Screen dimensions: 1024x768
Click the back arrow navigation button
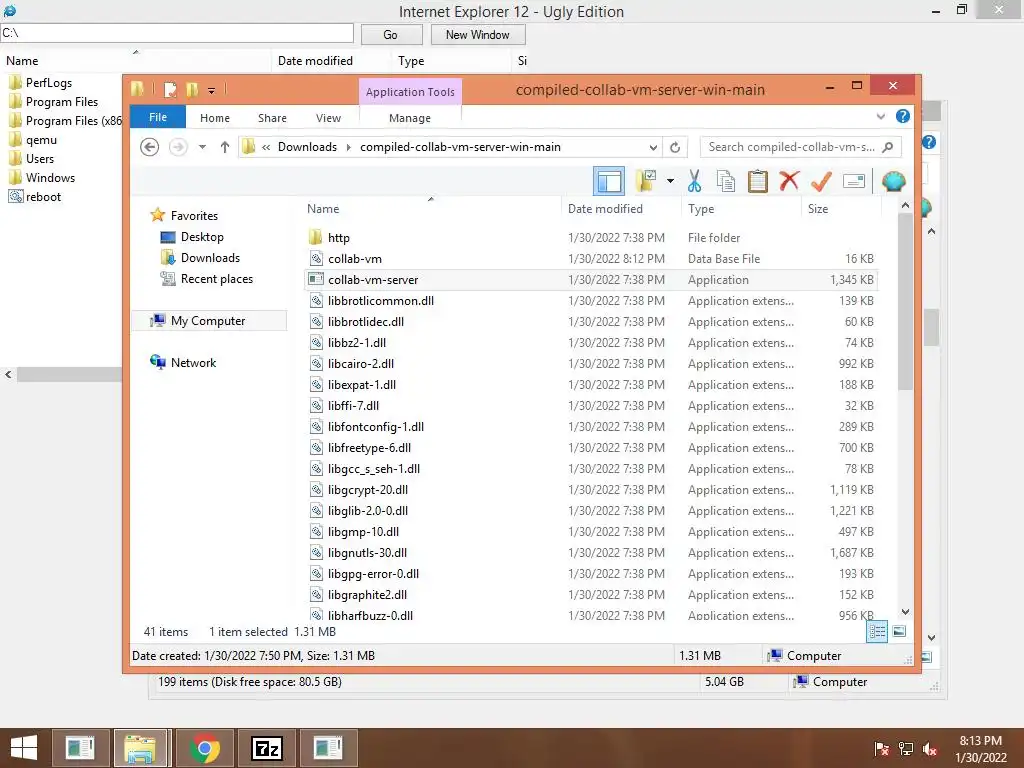(150, 147)
